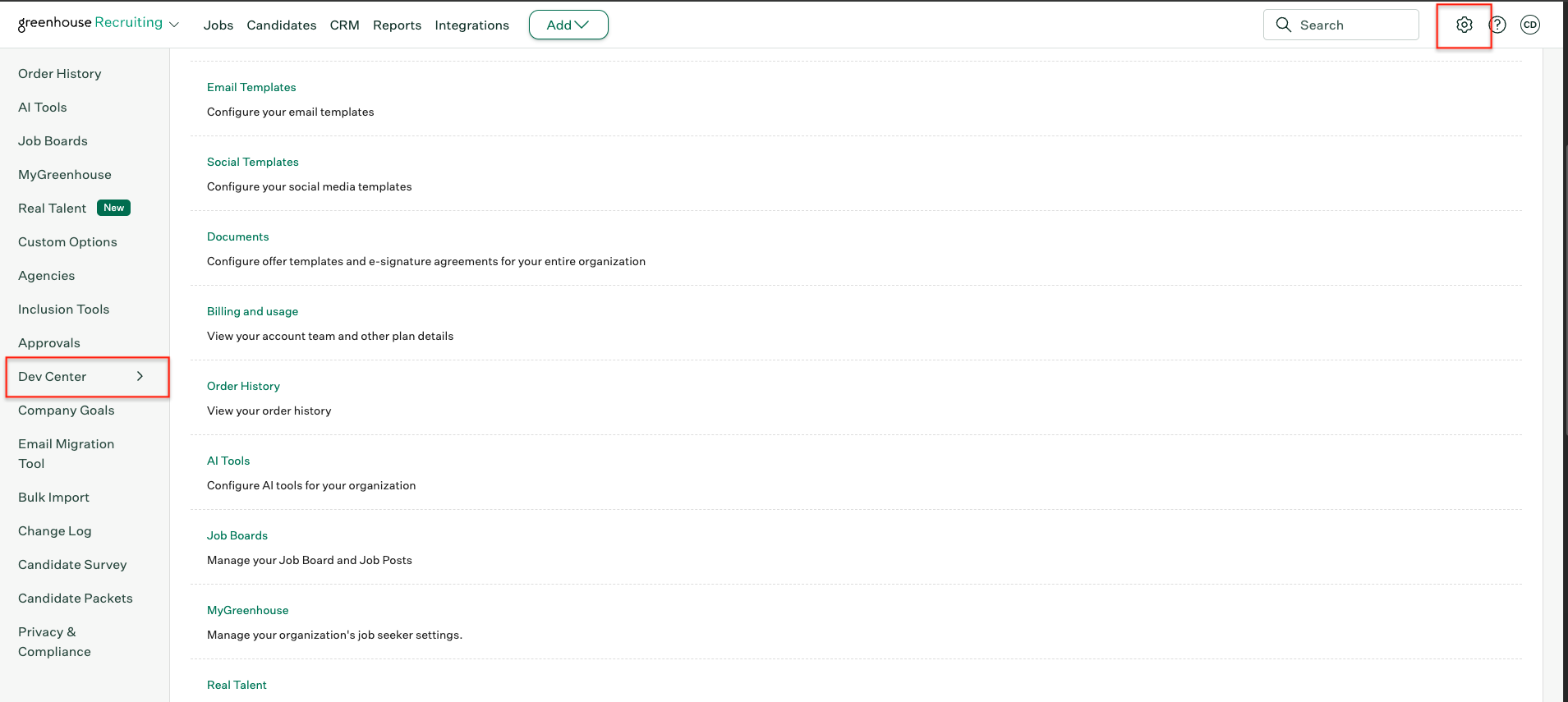
Task: Open Bulk Import in the sidebar
Action: point(53,498)
